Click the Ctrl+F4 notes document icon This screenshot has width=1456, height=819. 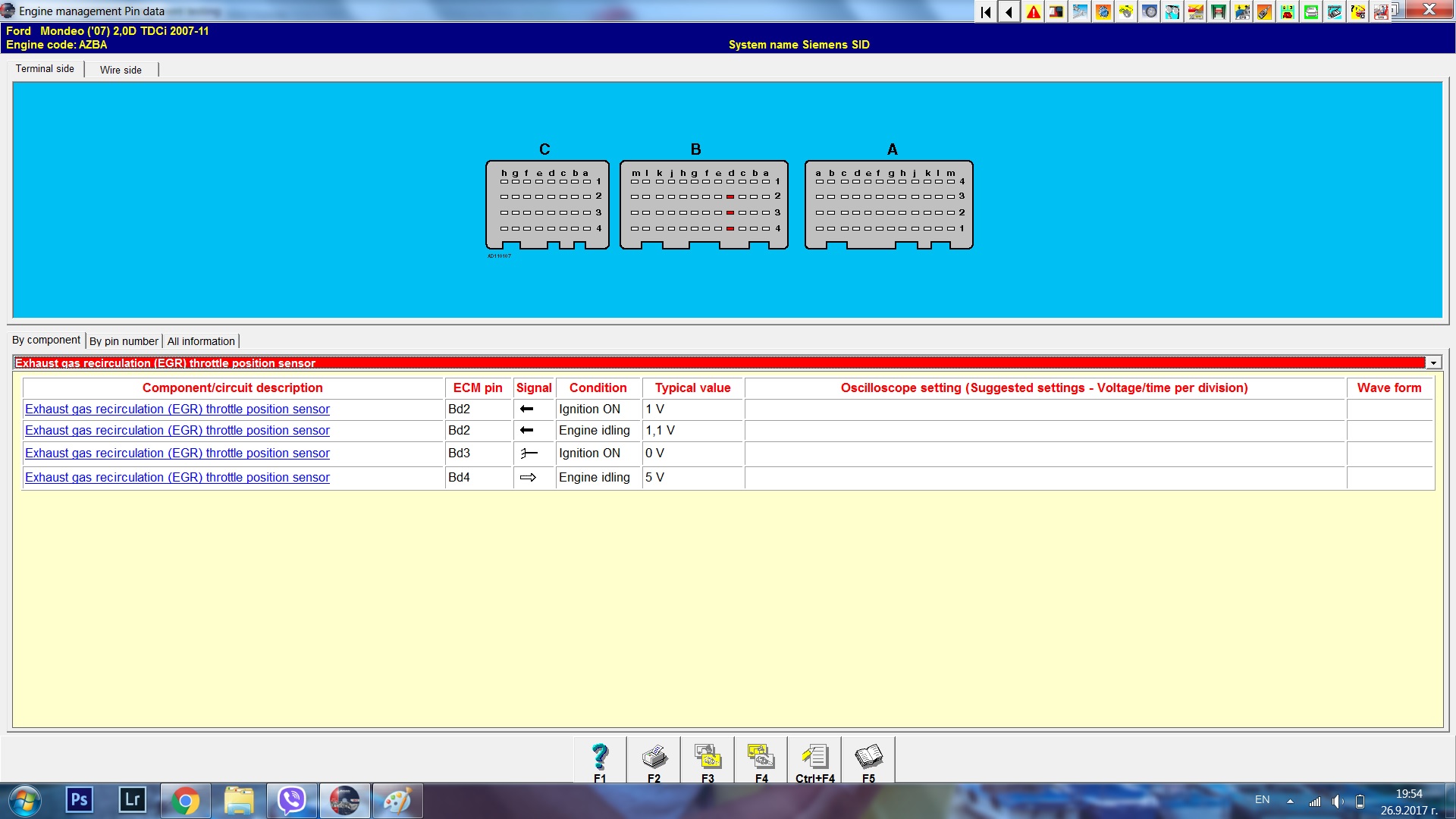[x=814, y=757]
